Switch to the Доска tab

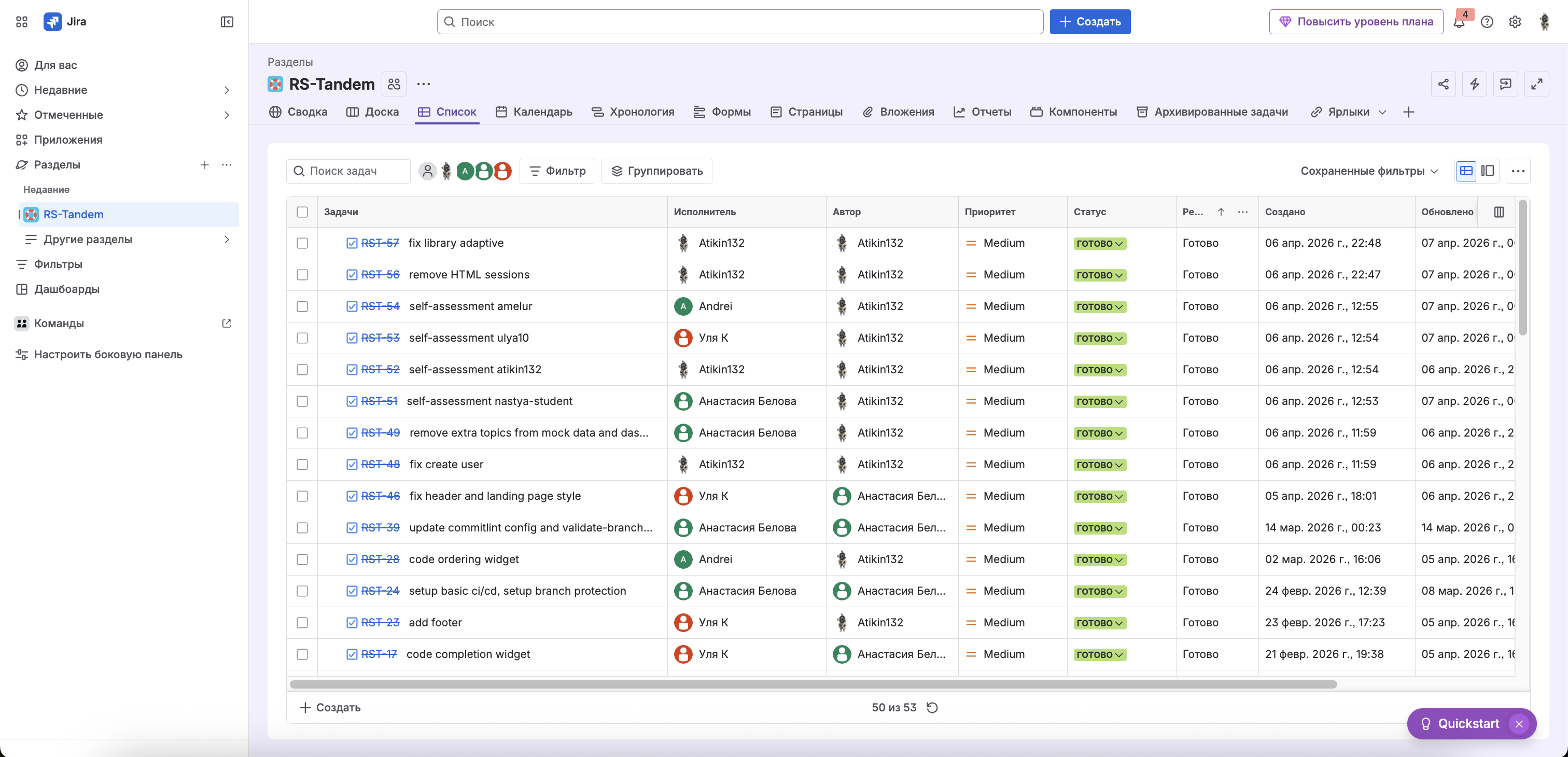tap(372, 112)
